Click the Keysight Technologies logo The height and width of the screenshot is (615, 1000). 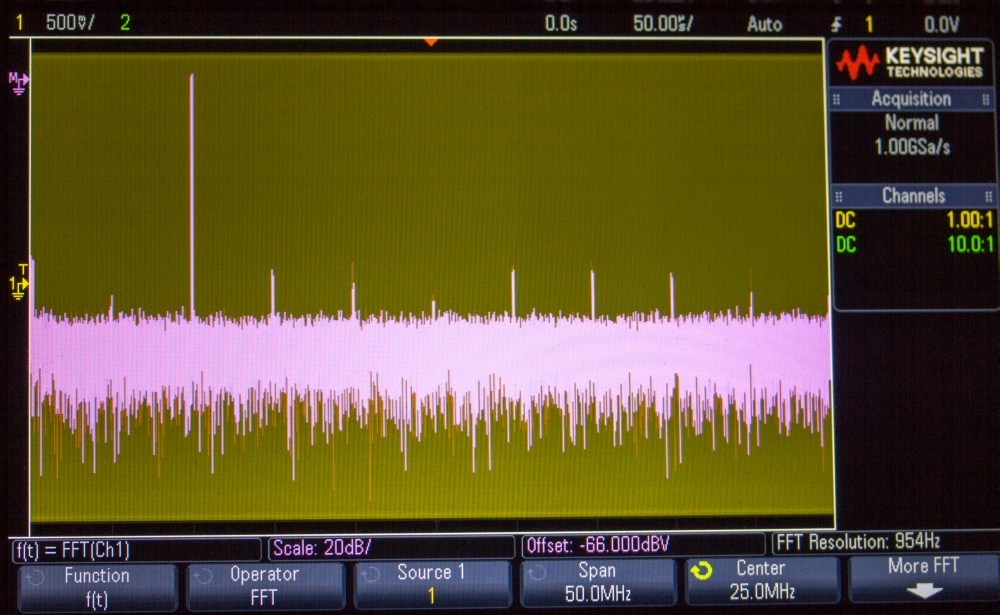910,63
